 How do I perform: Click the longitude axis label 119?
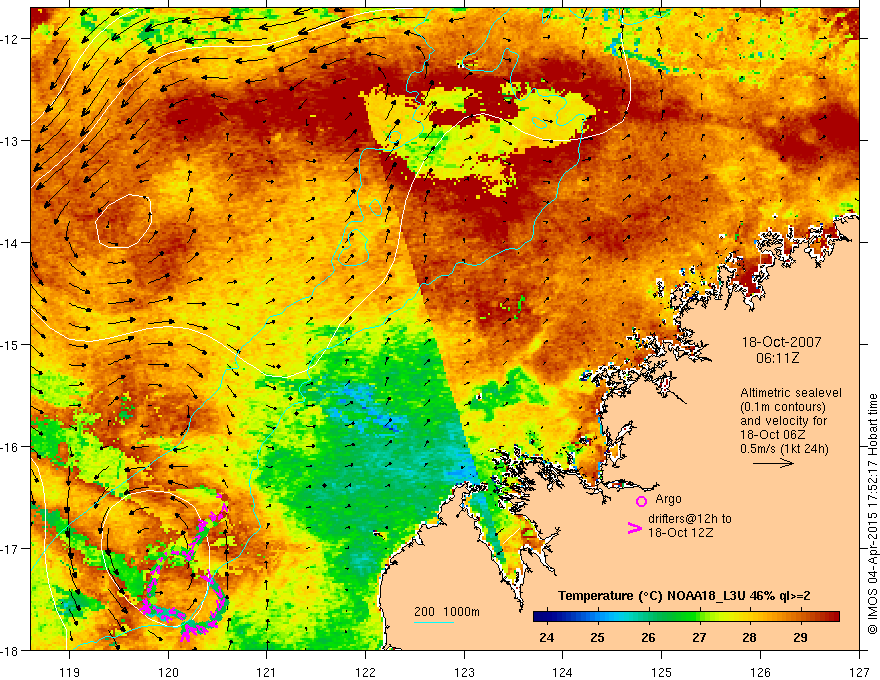(x=69, y=672)
